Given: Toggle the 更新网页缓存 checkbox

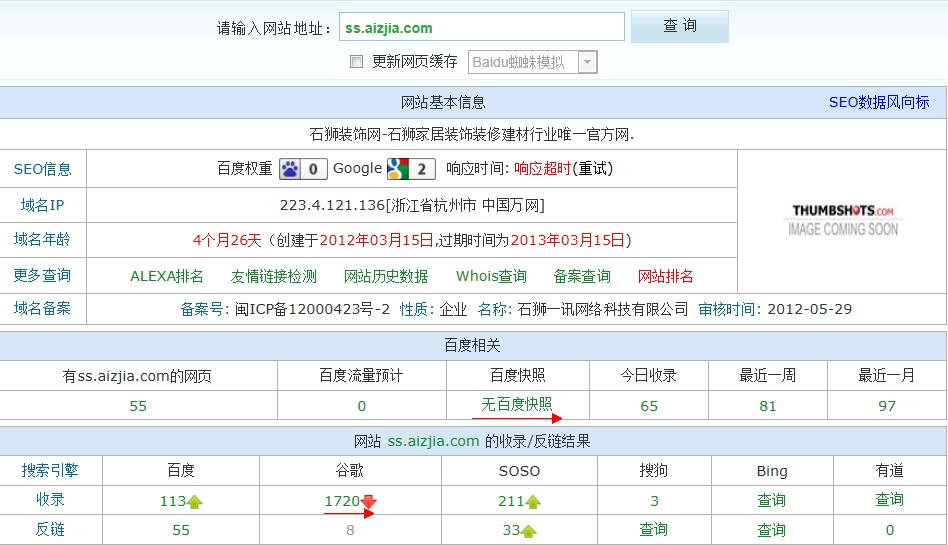Looking at the screenshot, I should point(356,62).
